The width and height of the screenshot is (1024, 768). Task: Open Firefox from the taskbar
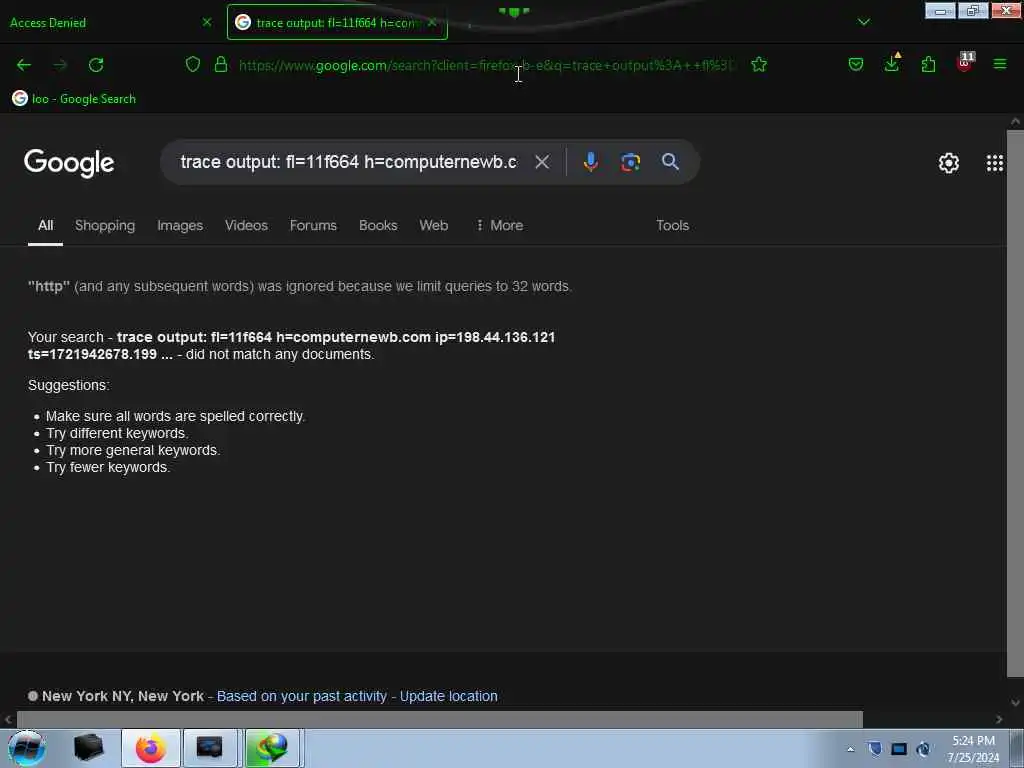[151, 748]
